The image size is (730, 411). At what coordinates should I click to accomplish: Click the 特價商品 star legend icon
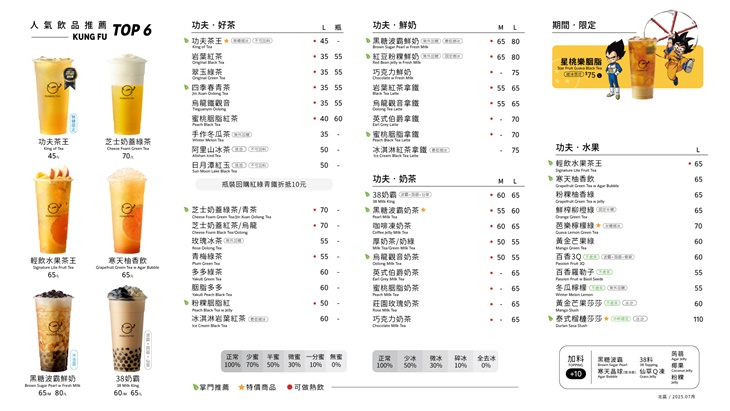coord(242,387)
